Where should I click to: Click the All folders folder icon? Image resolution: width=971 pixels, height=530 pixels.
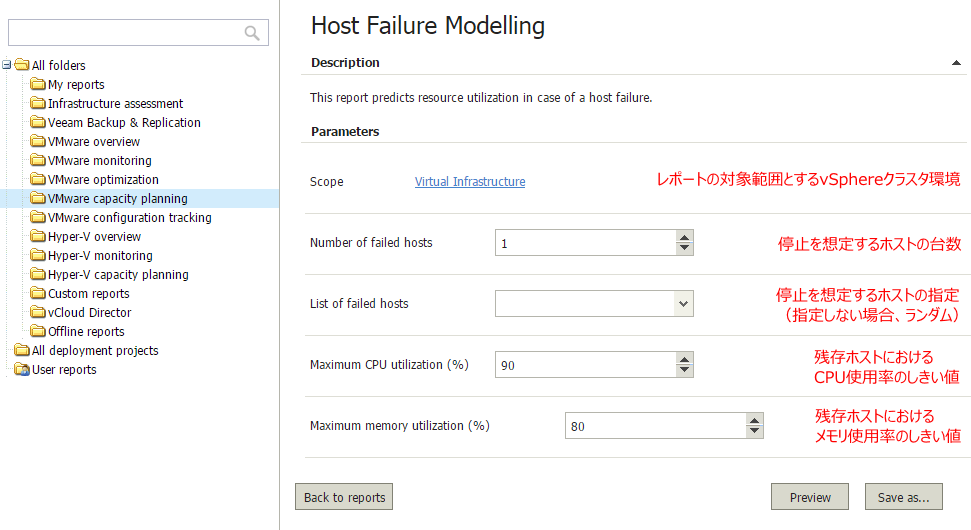pos(22,64)
